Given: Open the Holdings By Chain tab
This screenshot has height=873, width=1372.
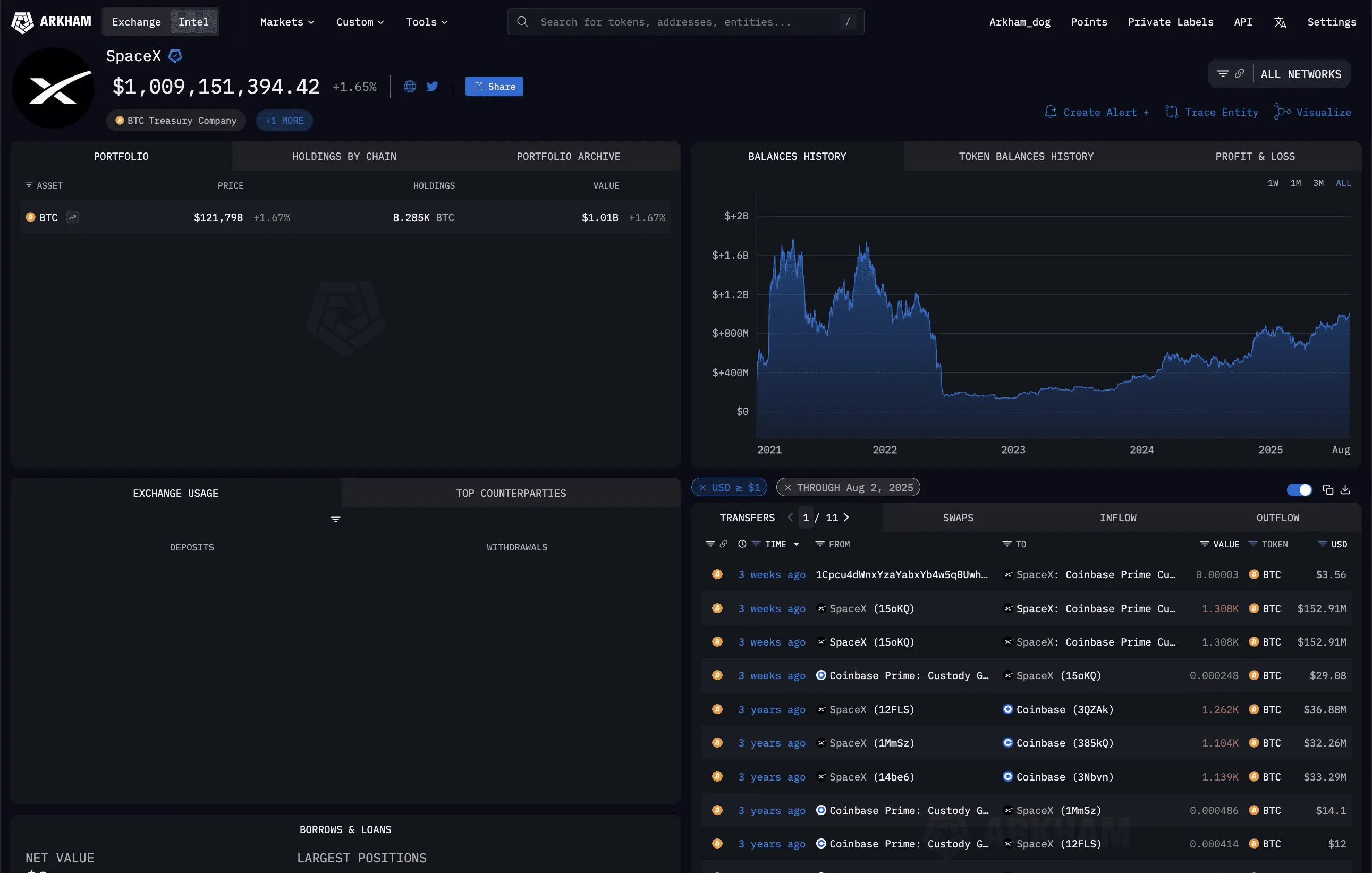Looking at the screenshot, I should 344,156.
